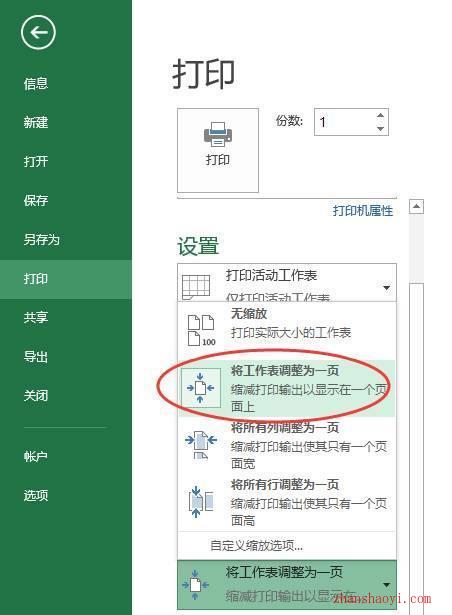Choose the Fit All Columns on One Page icon
Viewport: 452px width, 615px height.
(200, 445)
